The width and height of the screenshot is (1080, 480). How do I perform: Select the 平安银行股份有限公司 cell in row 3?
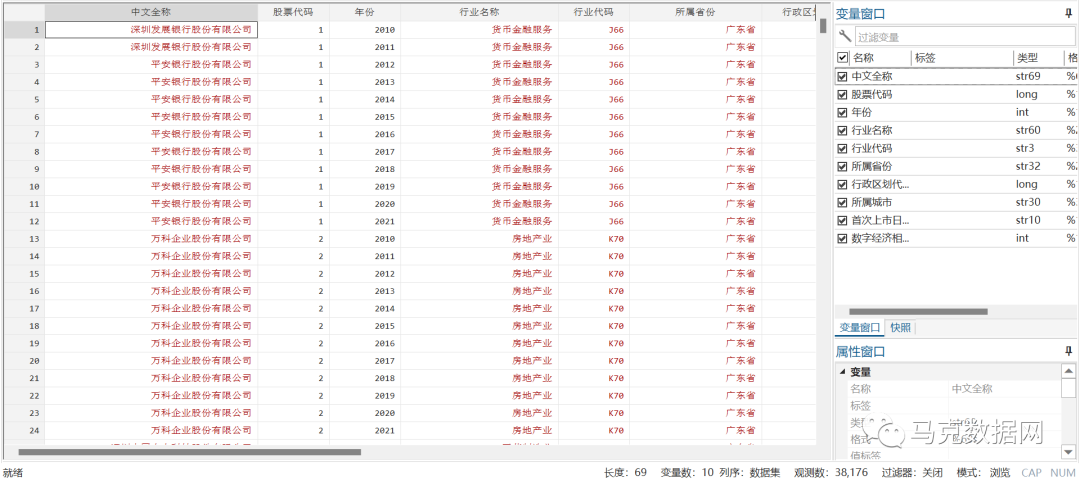click(x=151, y=64)
